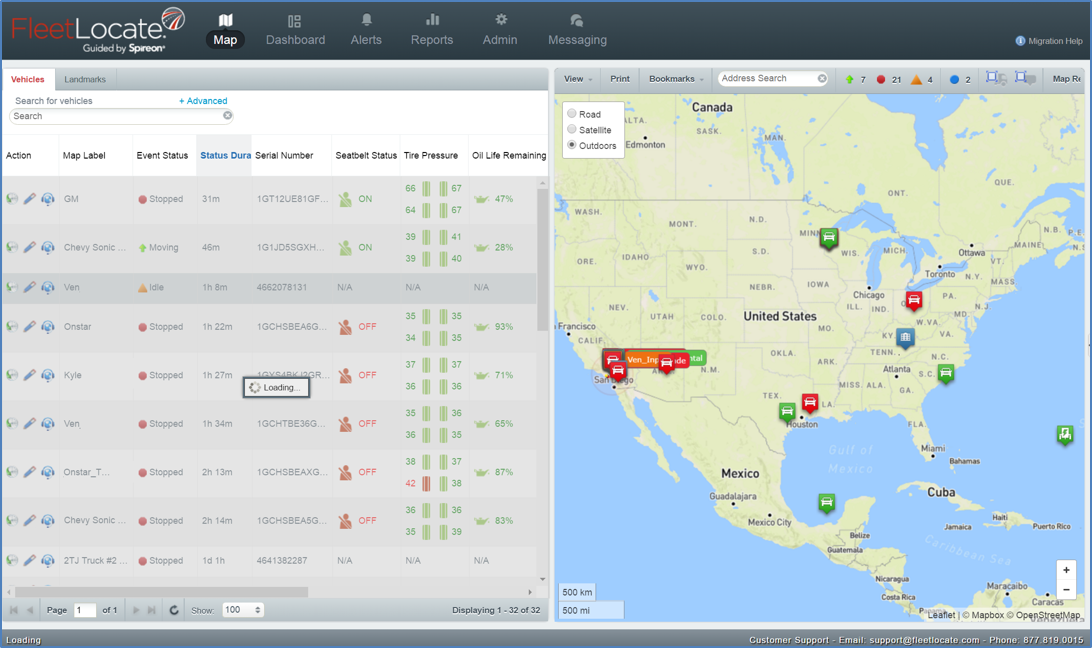Change the Show rows-per-page selector
Image resolution: width=1092 pixels, height=648 pixels.
243,610
